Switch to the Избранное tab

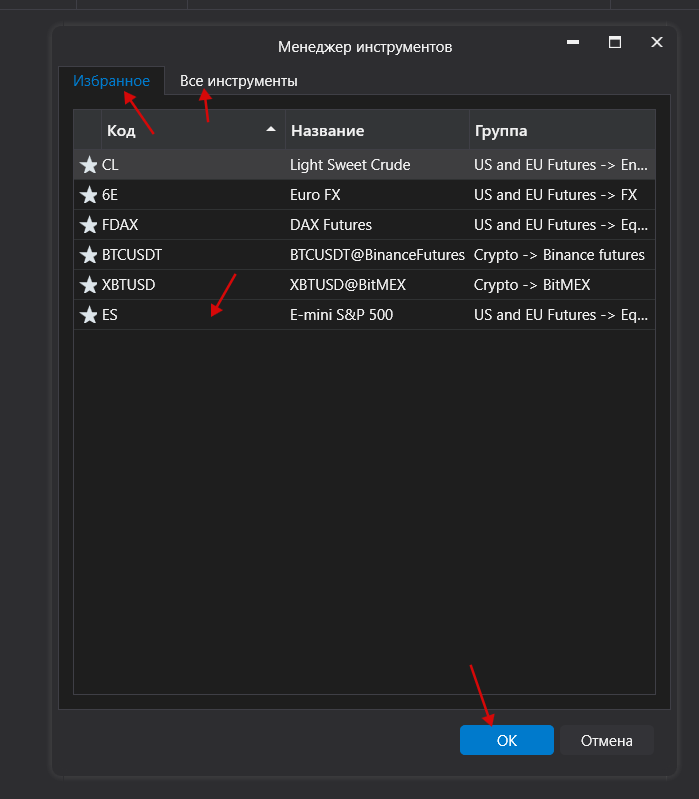[x=112, y=81]
